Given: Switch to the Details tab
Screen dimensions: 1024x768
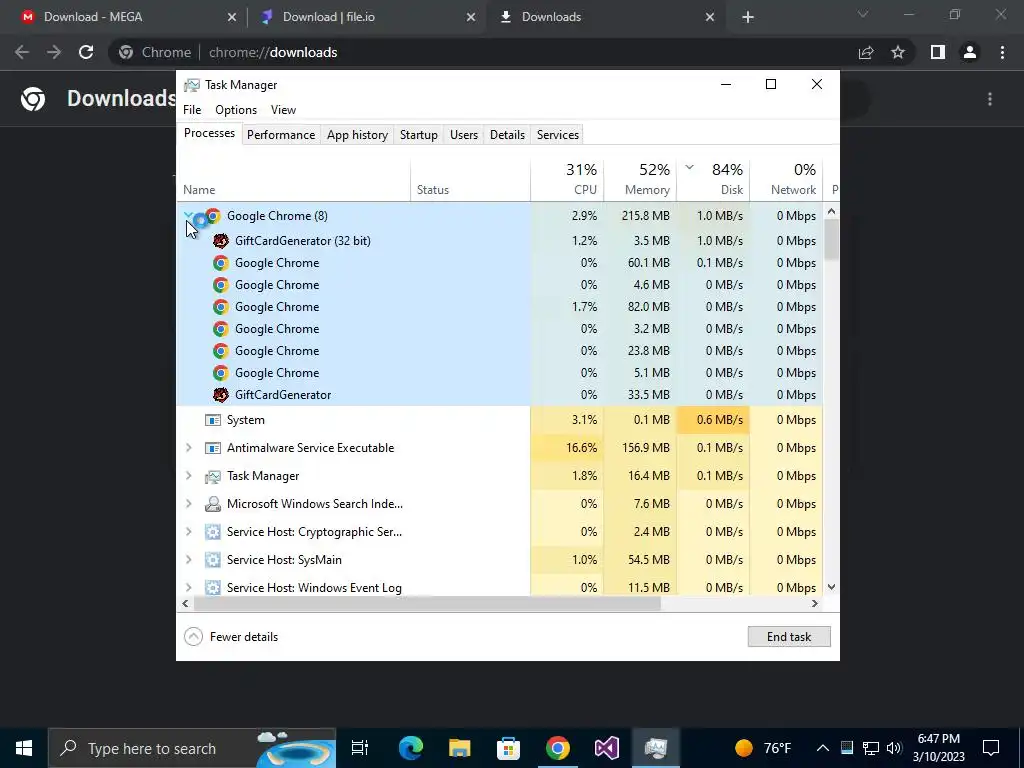Looking at the screenshot, I should 507,135.
